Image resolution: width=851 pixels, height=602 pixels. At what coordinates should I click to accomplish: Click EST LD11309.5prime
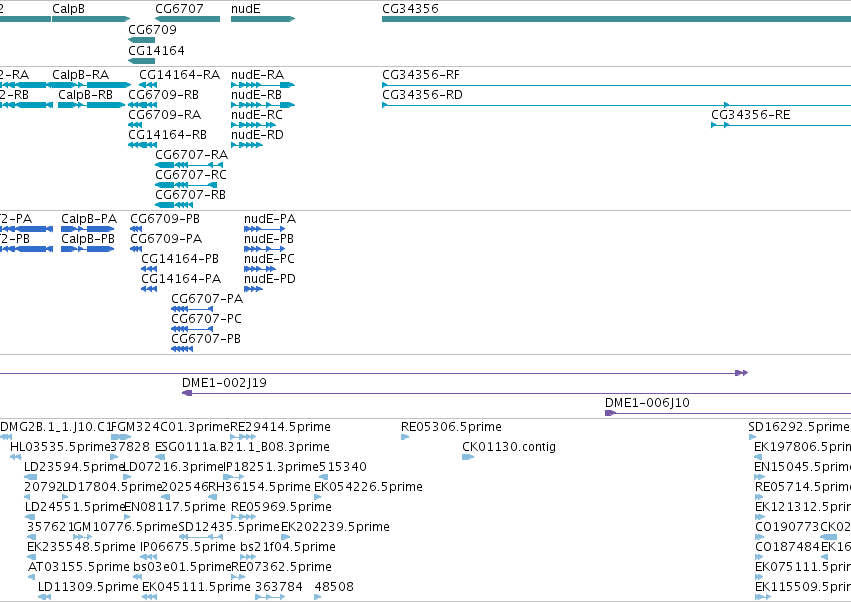pos(45,597)
